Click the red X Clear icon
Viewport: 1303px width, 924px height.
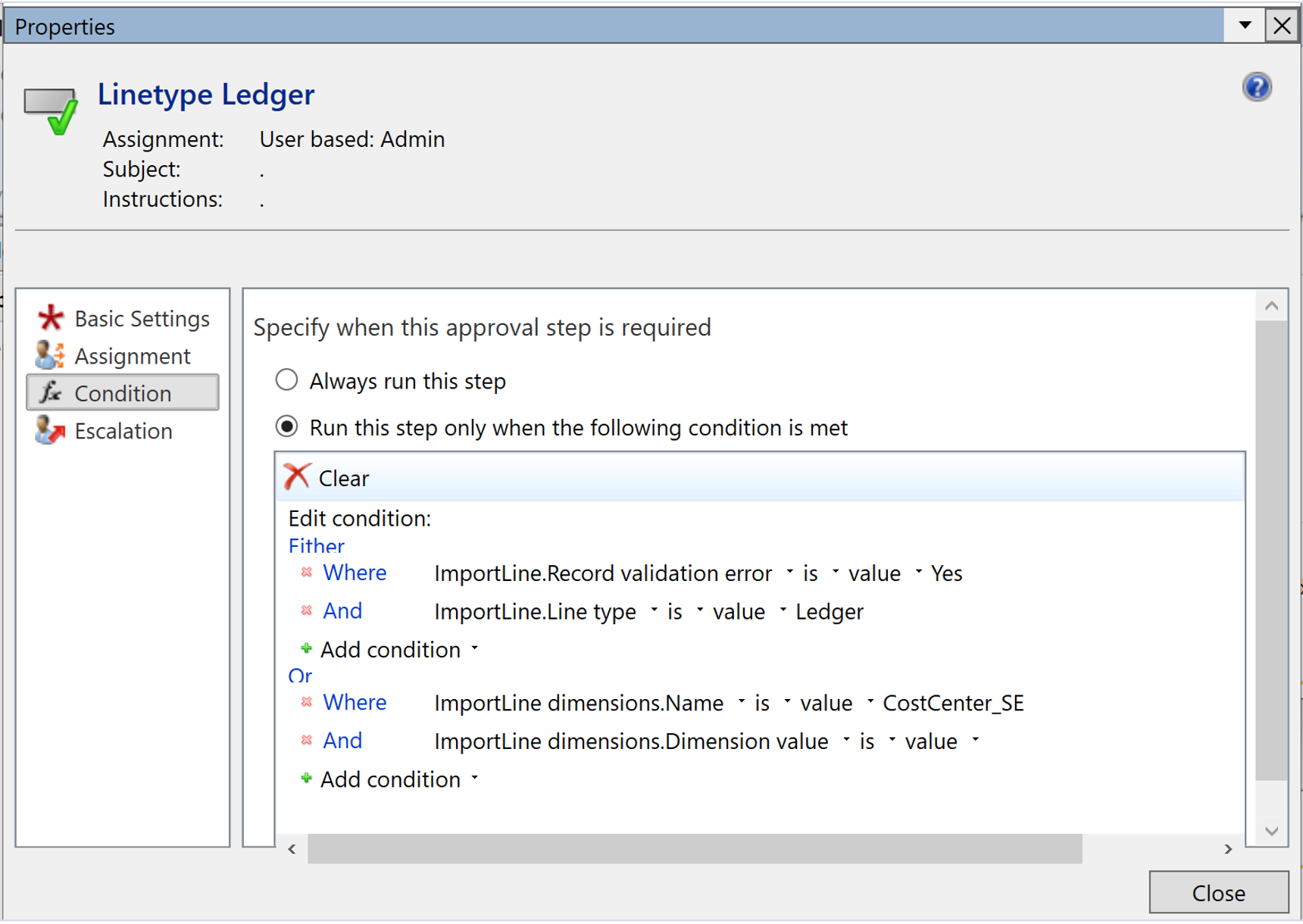[297, 477]
